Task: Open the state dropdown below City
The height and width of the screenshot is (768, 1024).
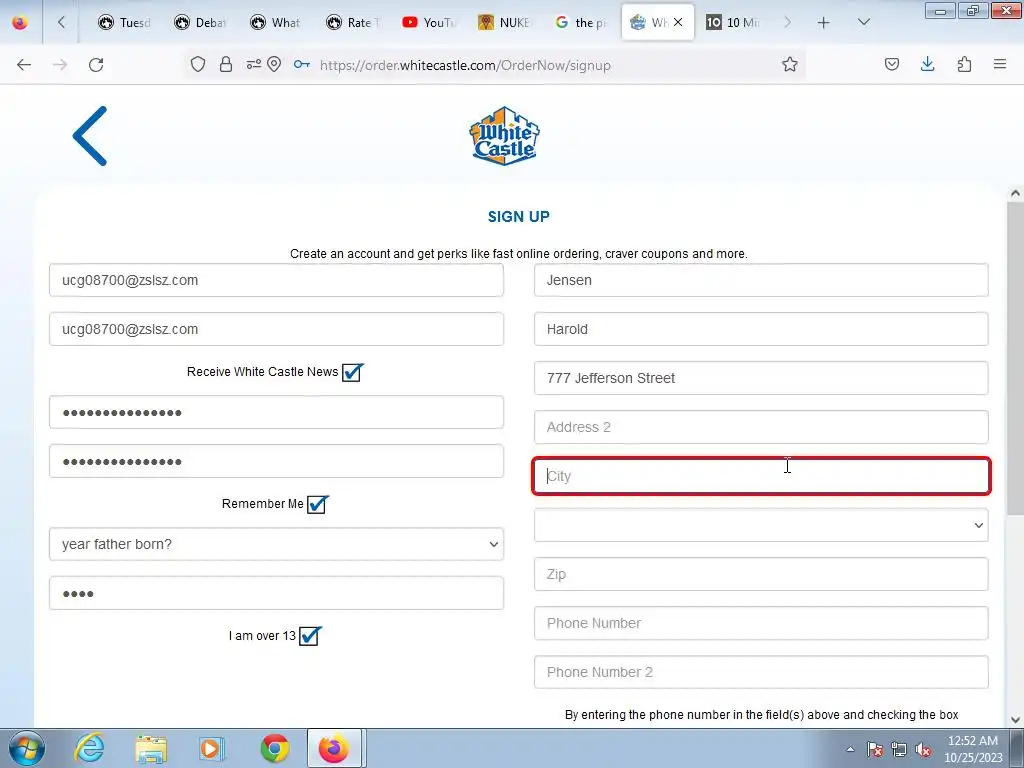Action: pyautogui.click(x=761, y=525)
